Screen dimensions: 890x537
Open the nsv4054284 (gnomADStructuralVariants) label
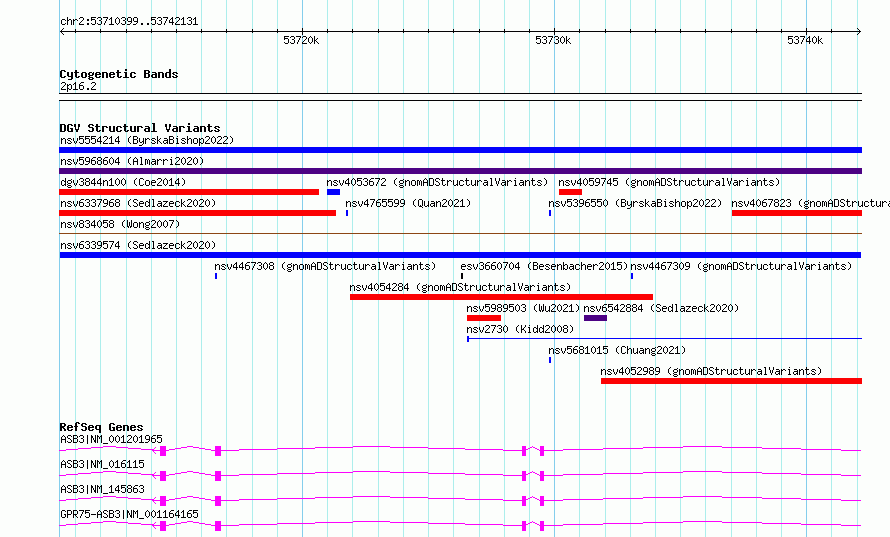pyautogui.click(x=460, y=287)
